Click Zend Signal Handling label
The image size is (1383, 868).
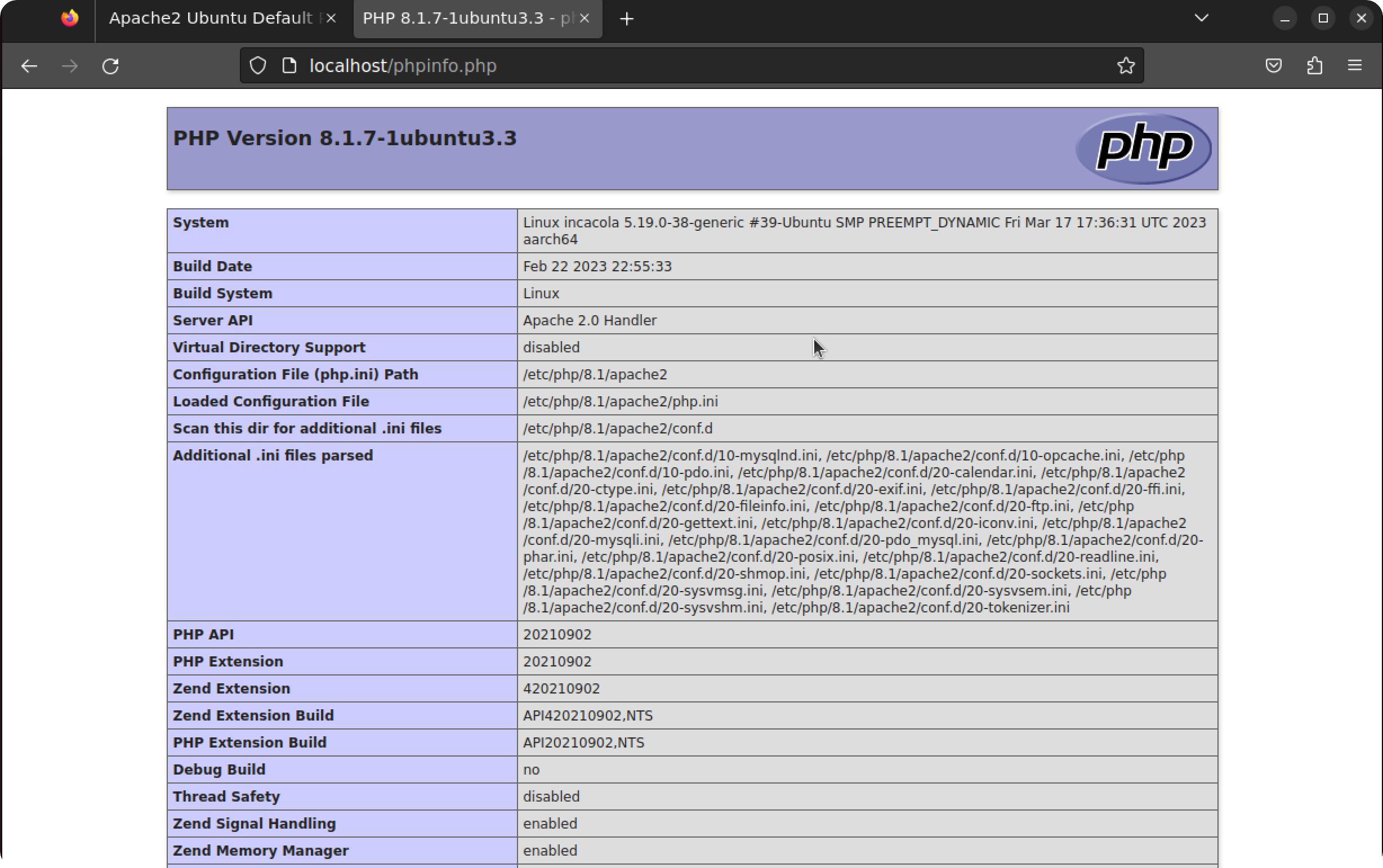point(255,823)
